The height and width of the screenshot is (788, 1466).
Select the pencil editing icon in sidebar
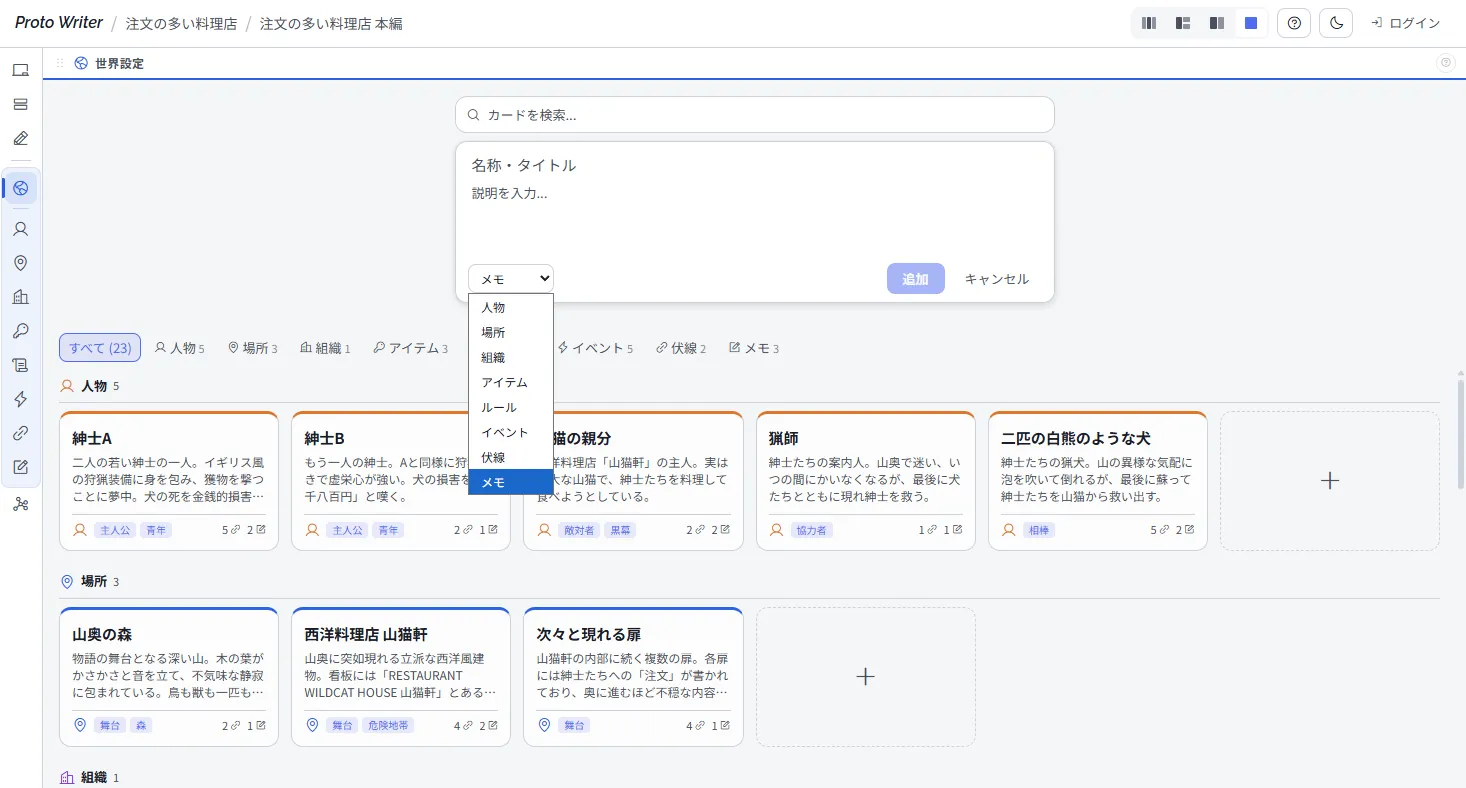(21, 138)
